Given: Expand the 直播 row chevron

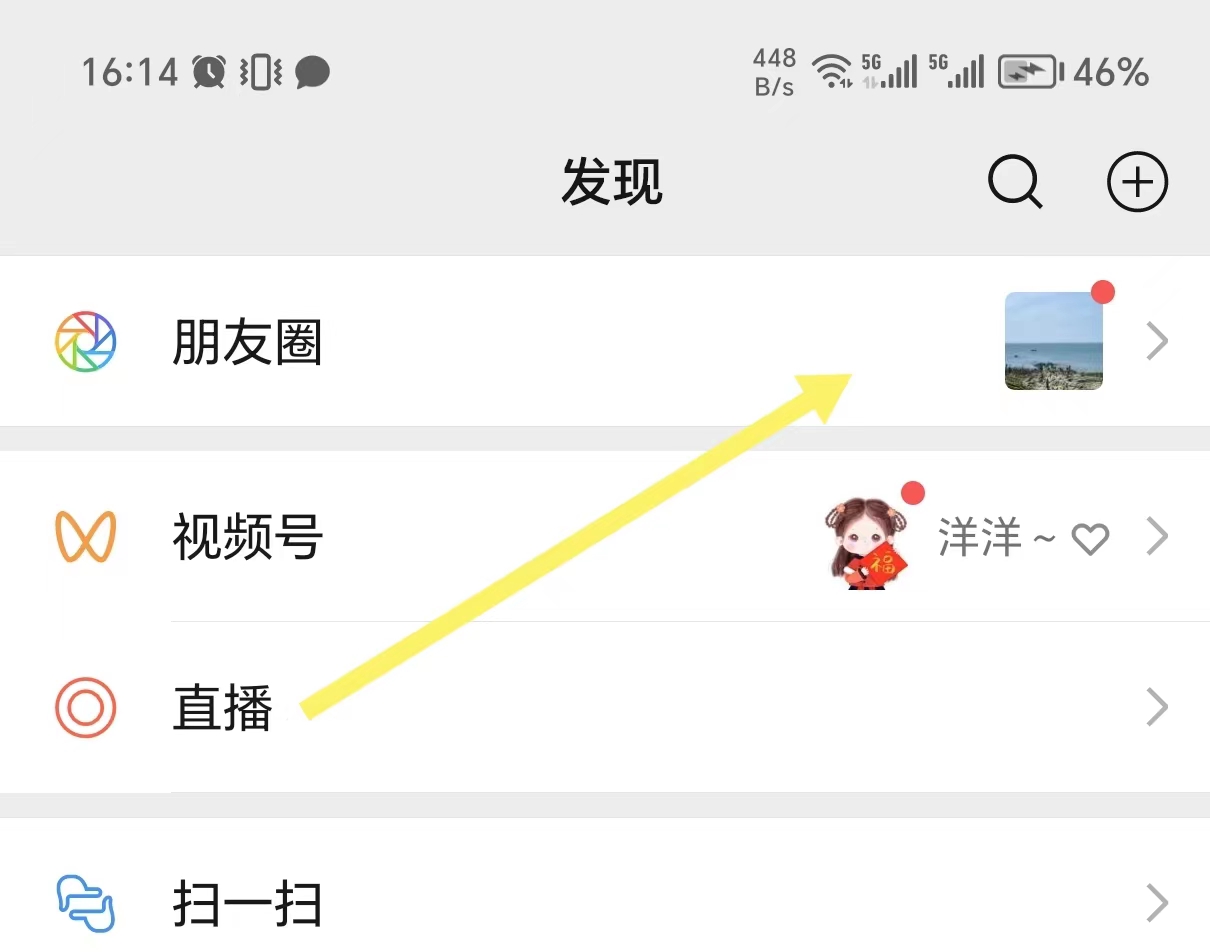Looking at the screenshot, I should point(1157,707).
